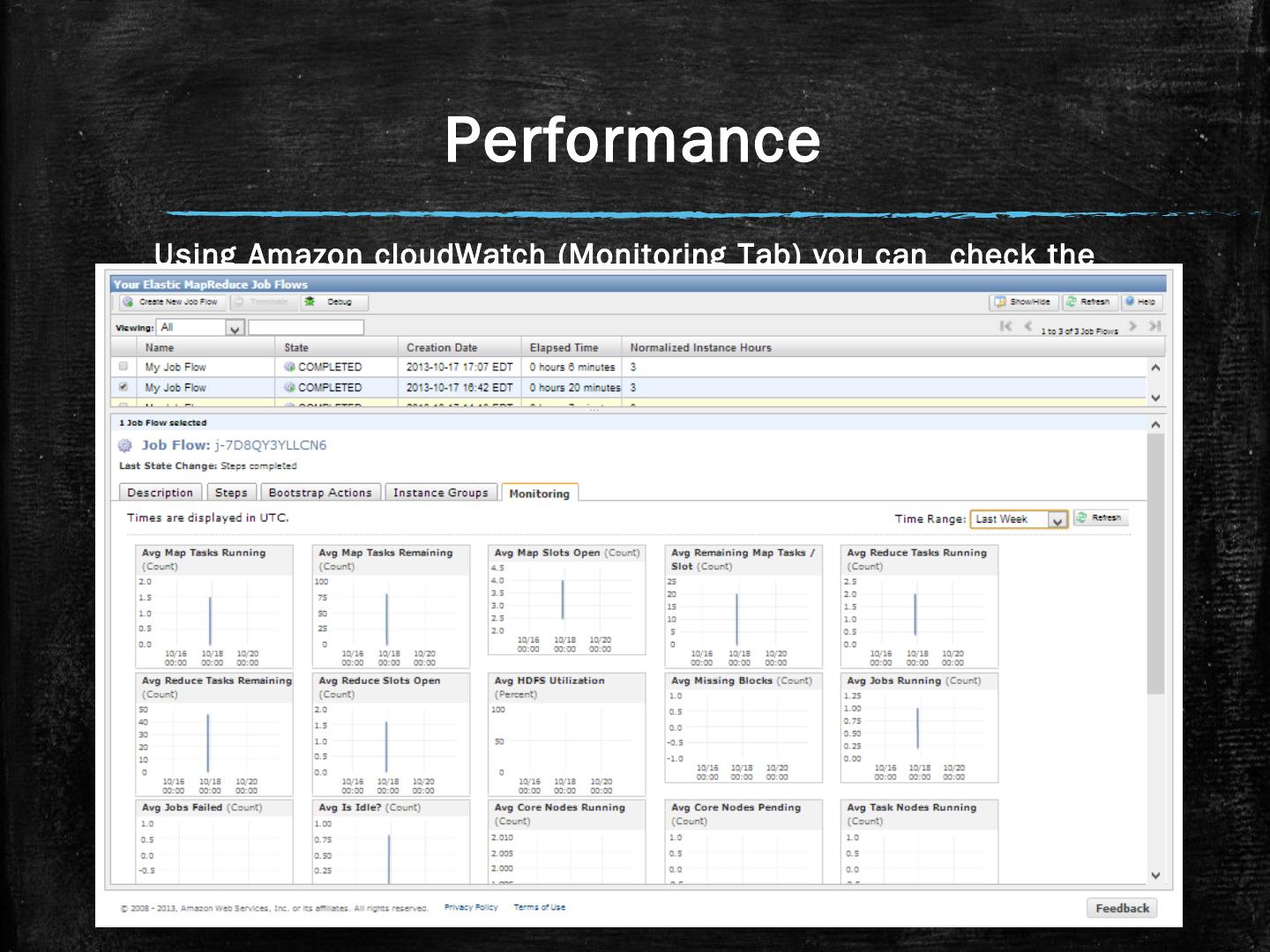Click the Debug bug icon button
This screenshot has width=1270, height=952.
[334, 302]
